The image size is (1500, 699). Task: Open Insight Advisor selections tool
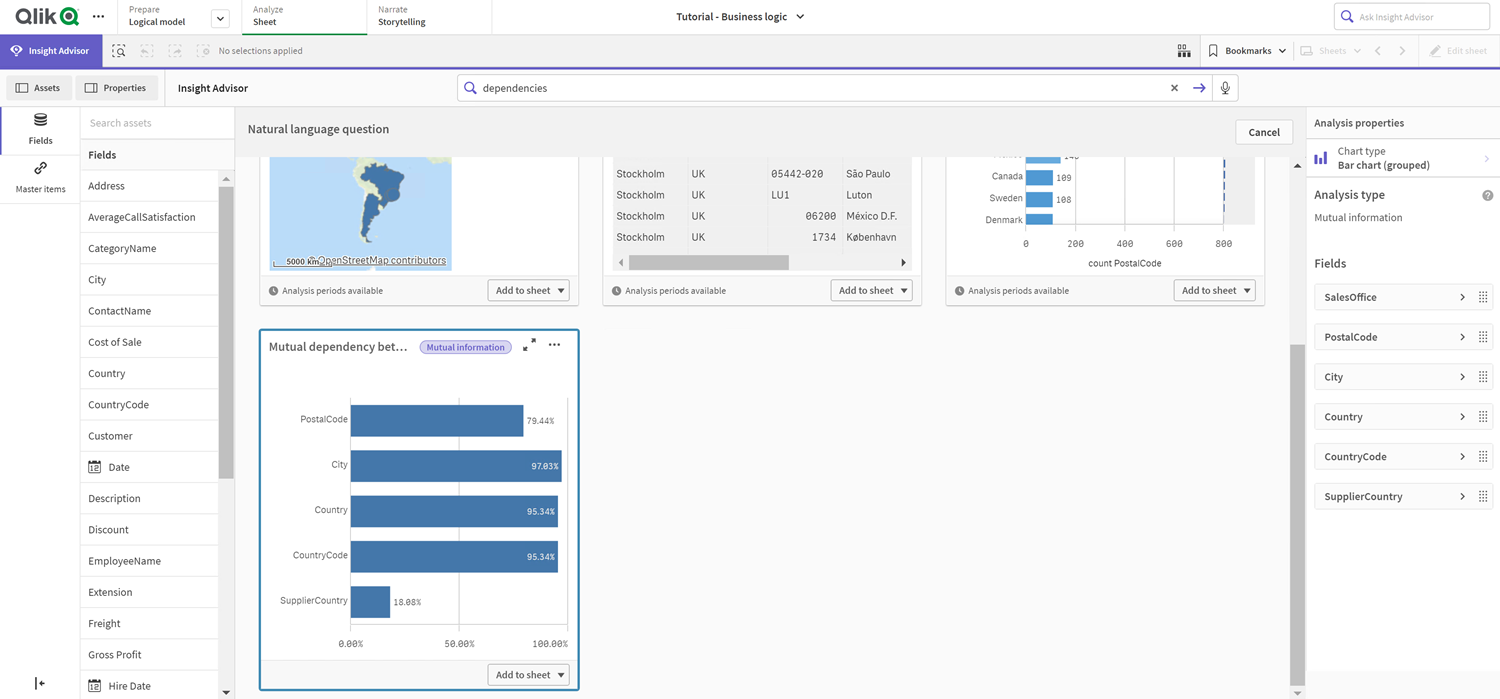(x=118, y=50)
